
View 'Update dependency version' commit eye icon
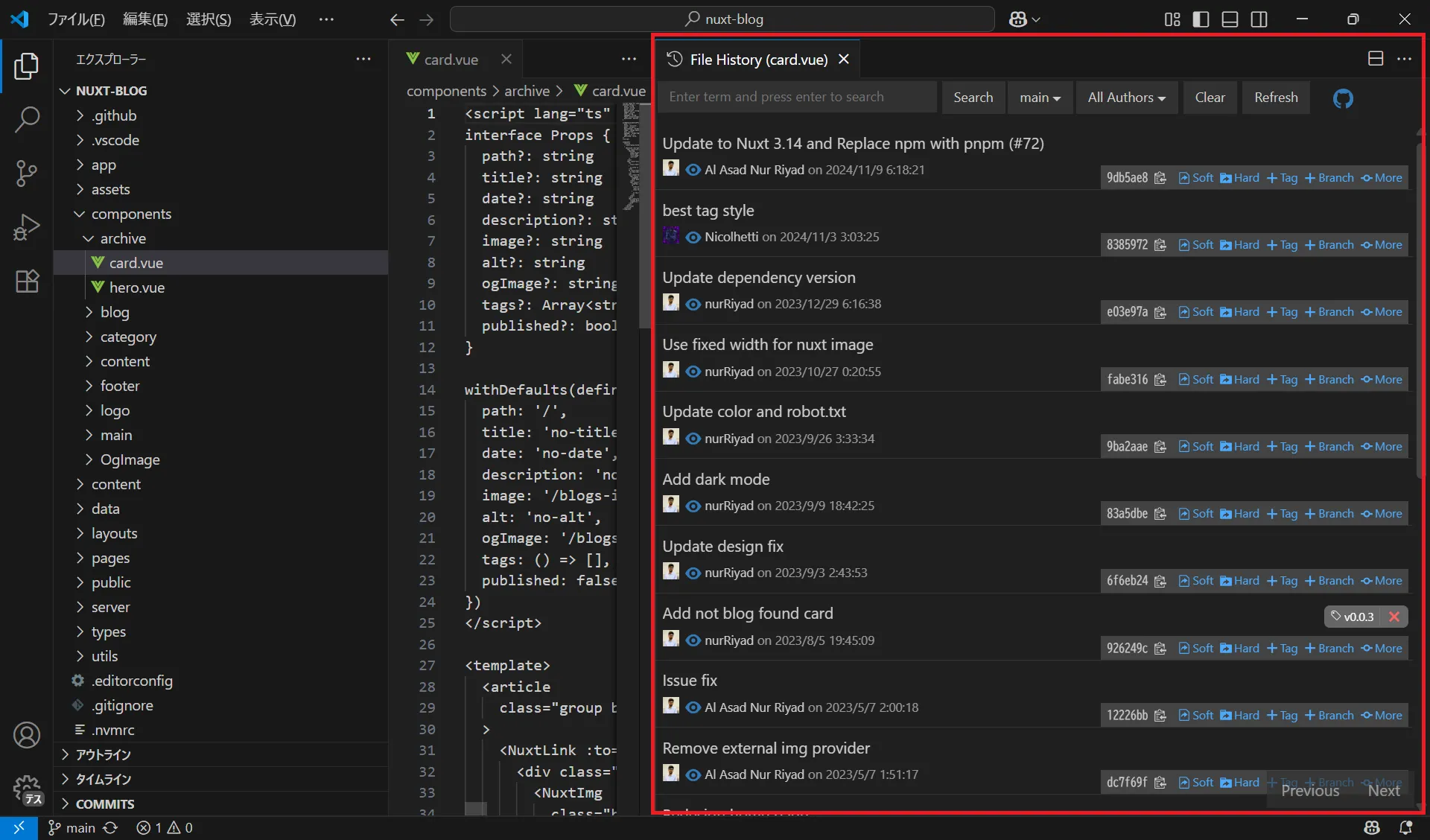(x=693, y=304)
